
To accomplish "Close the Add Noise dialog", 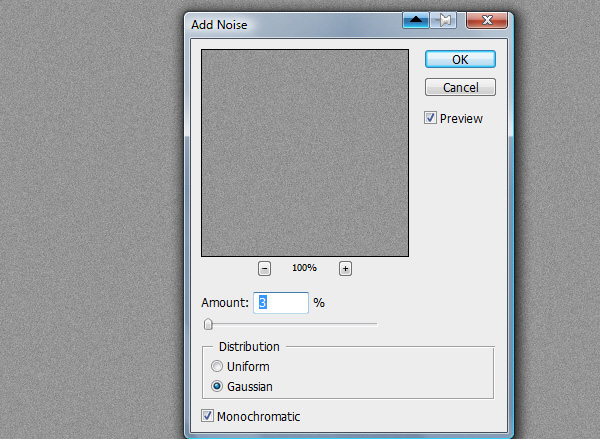I will (x=487, y=20).
